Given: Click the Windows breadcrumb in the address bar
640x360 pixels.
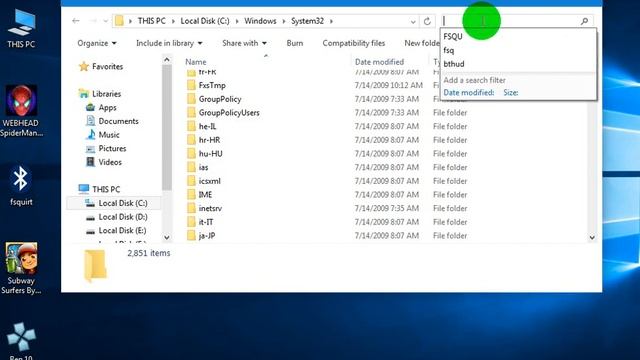Looking at the screenshot, I should tap(260, 21).
